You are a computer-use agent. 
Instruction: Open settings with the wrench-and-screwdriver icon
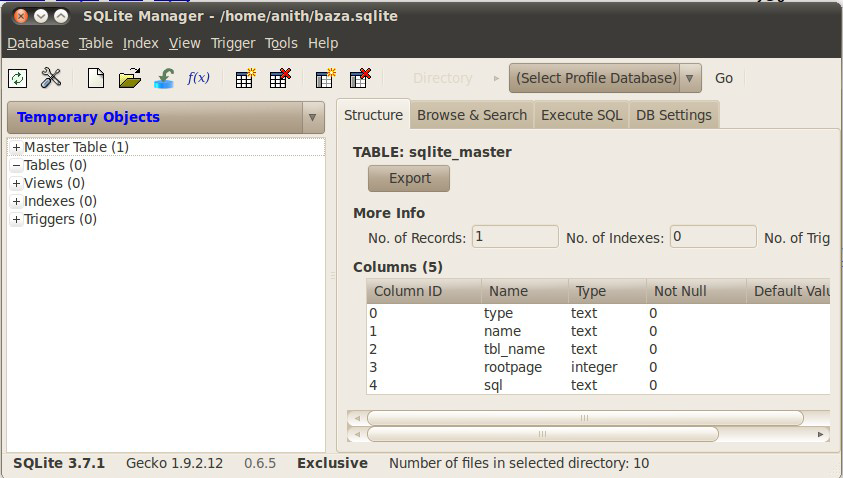pyautogui.click(x=51, y=78)
